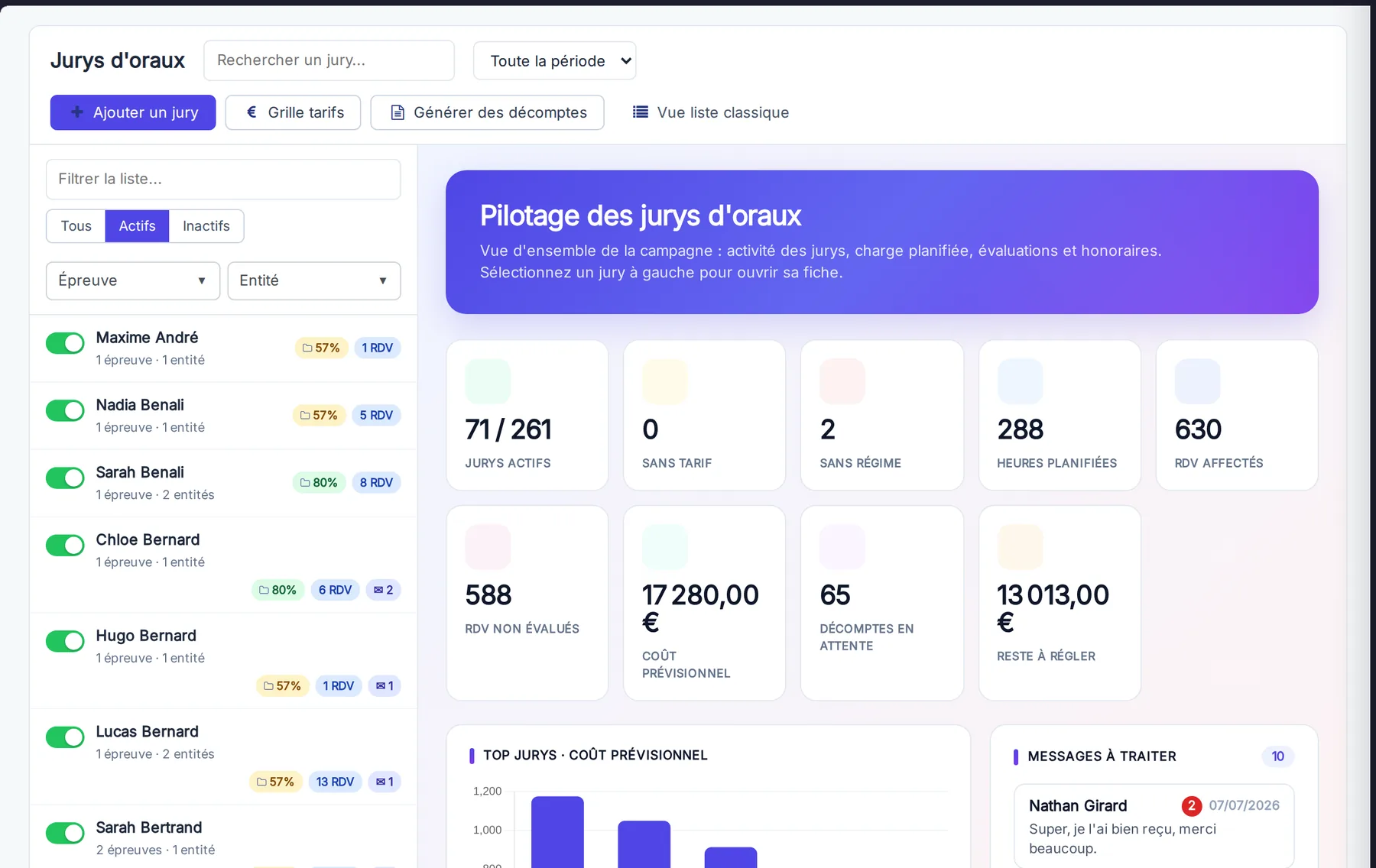This screenshot has width=1376, height=868.
Task: Open the Entité filter dropdown
Action: (x=314, y=280)
